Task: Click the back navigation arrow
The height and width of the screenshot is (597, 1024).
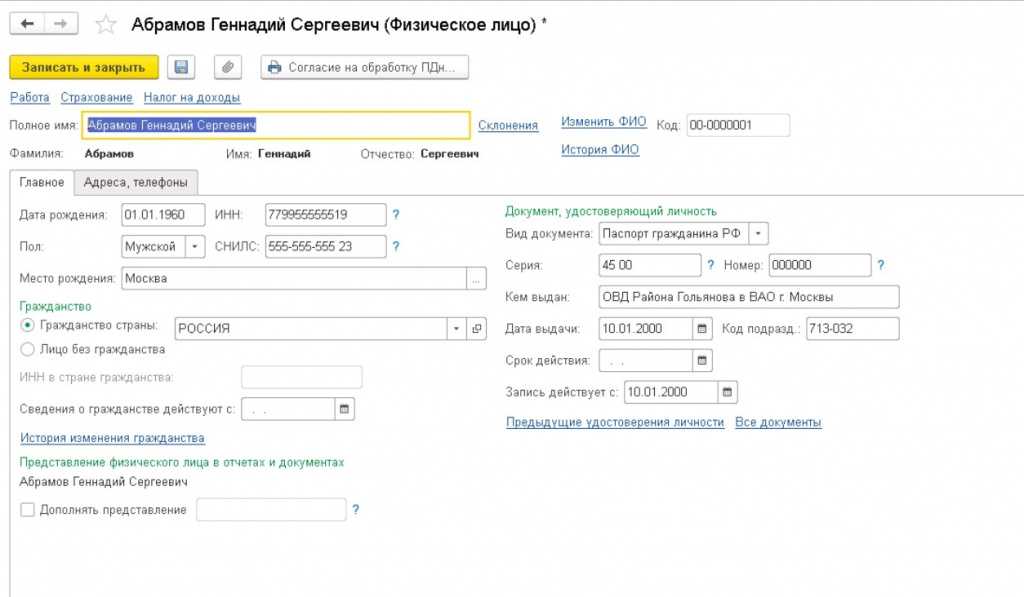Action: 26,23
